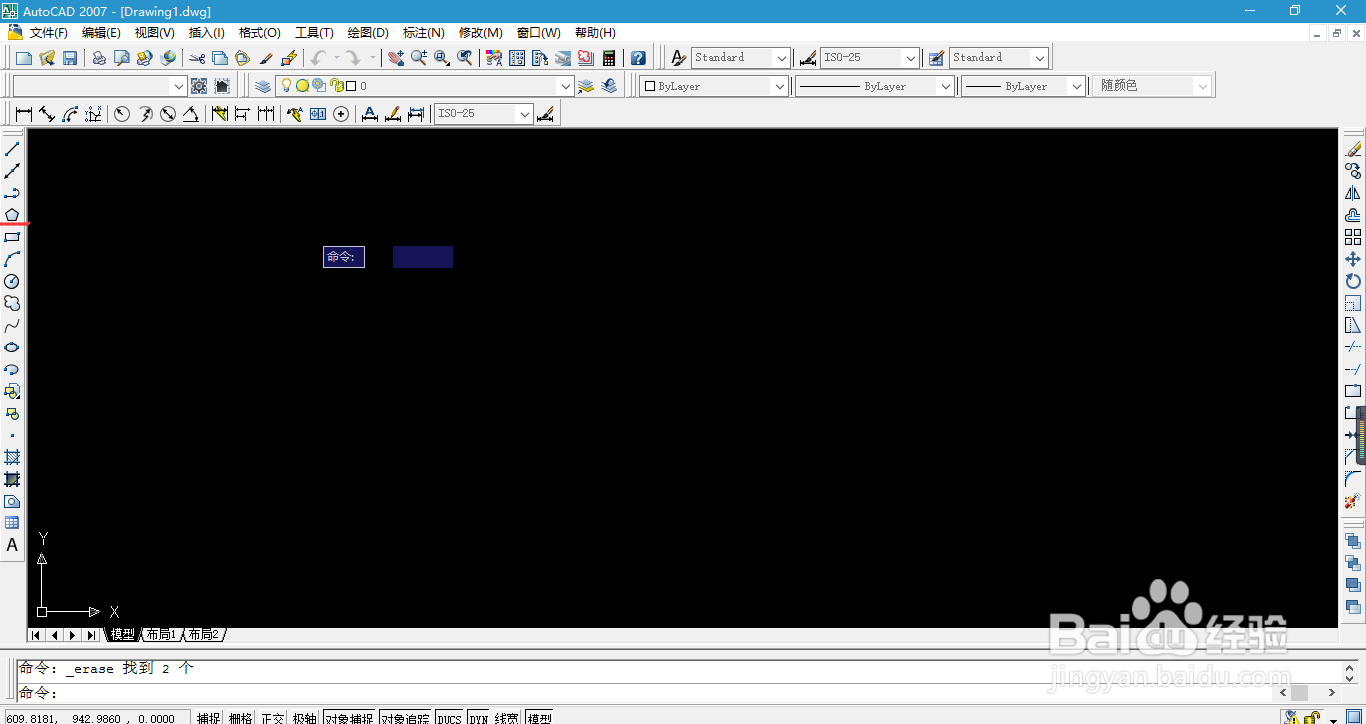Select the Line tool in draw toolbar
This screenshot has width=1366, height=724.
tap(12, 149)
